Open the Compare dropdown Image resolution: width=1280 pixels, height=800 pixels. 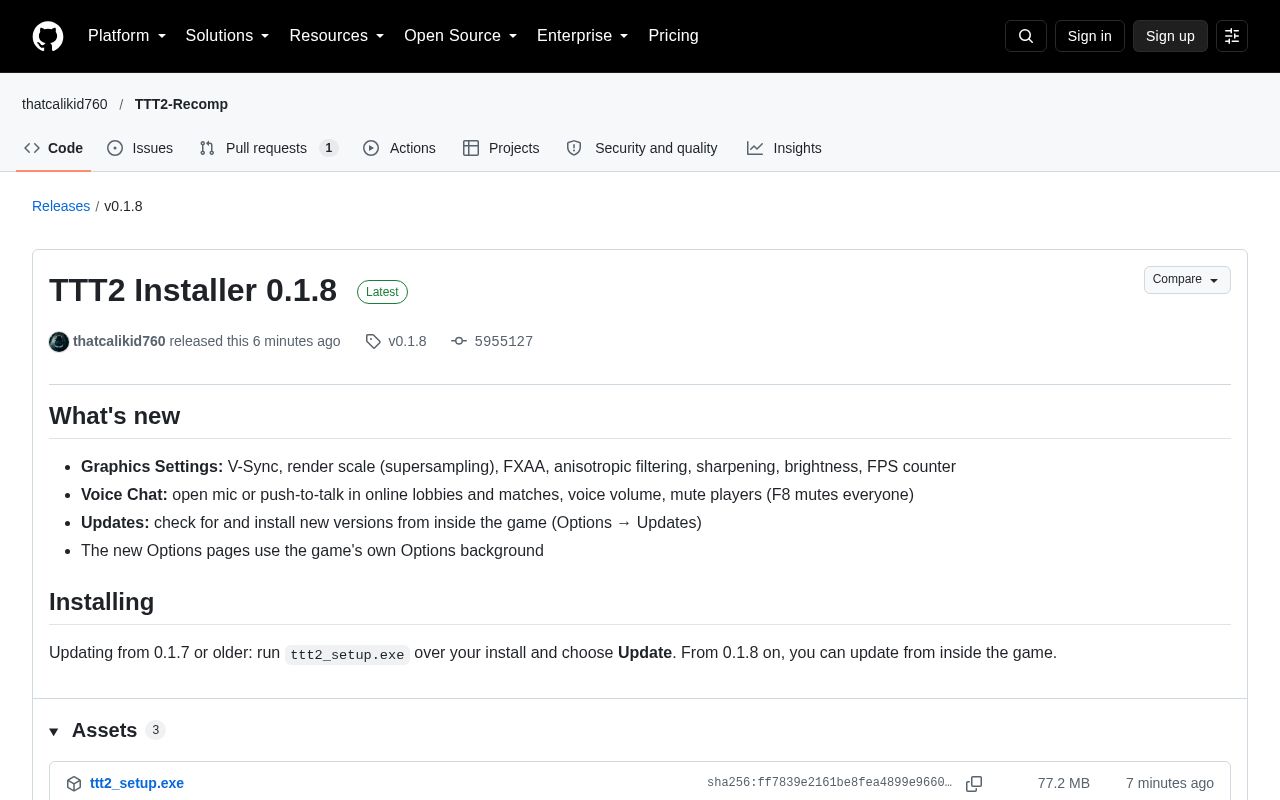[1187, 280]
